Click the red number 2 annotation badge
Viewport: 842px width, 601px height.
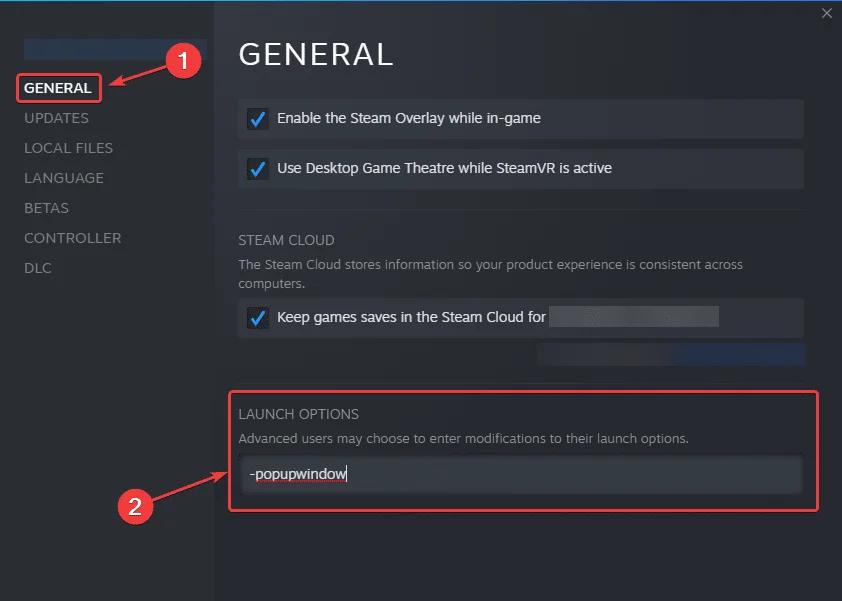(x=135, y=507)
